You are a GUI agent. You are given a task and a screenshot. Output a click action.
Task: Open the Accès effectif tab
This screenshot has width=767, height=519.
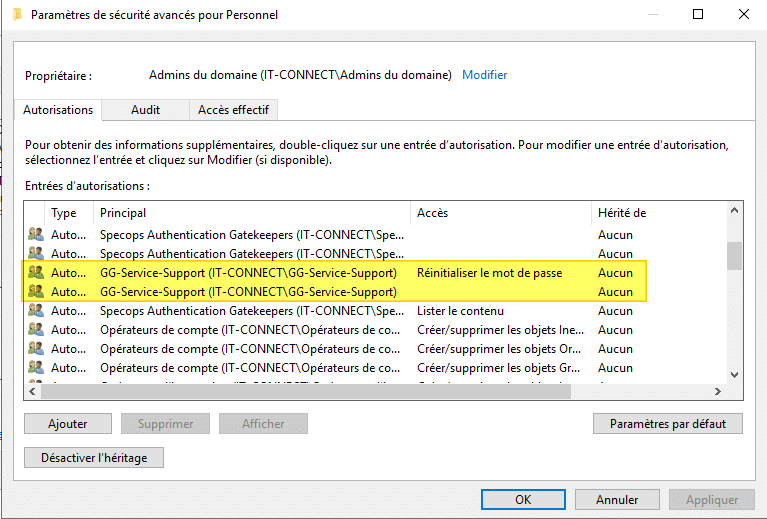(x=233, y=110)
